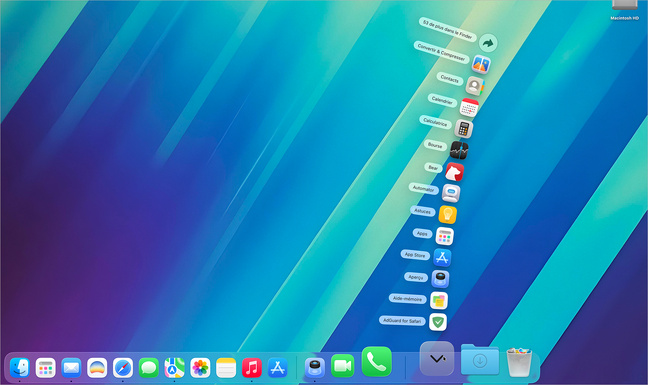The image size is (648, 385).
Task: Open App Store icon in the Dock
Action: (278, 367)
